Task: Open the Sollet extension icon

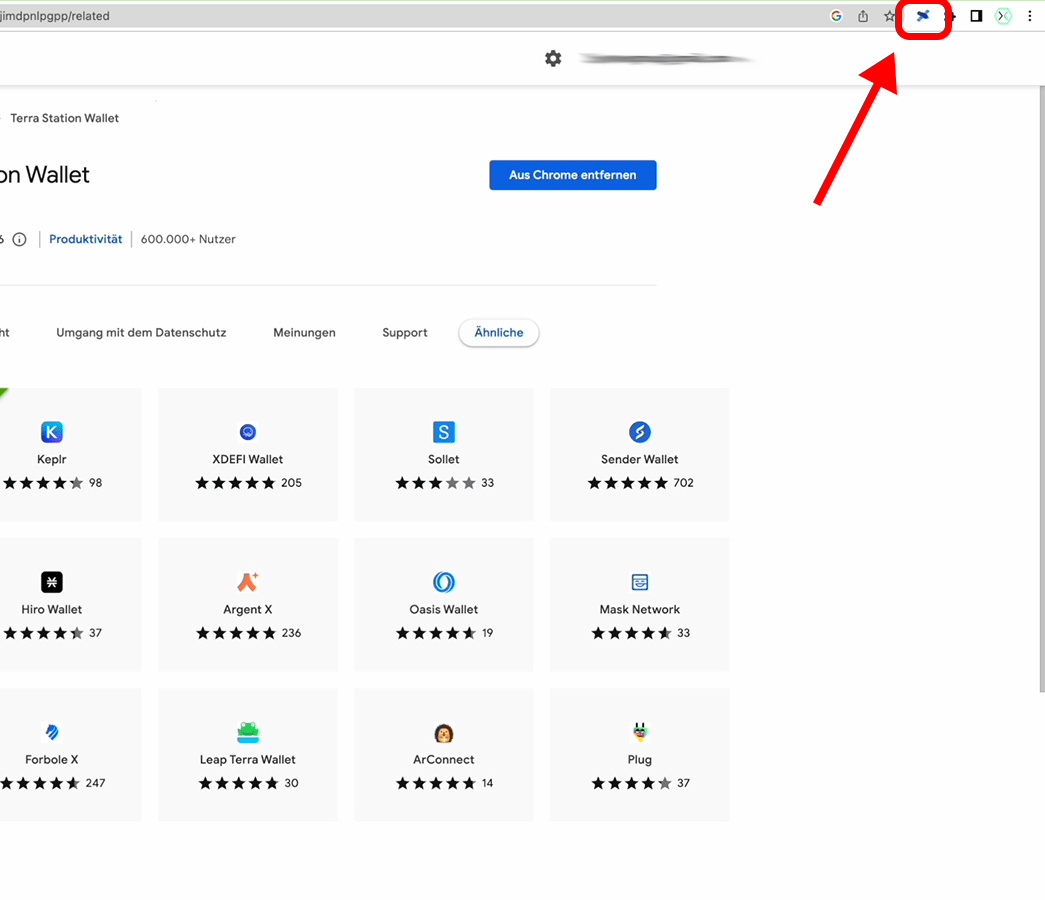Action: tap(444, 432)
